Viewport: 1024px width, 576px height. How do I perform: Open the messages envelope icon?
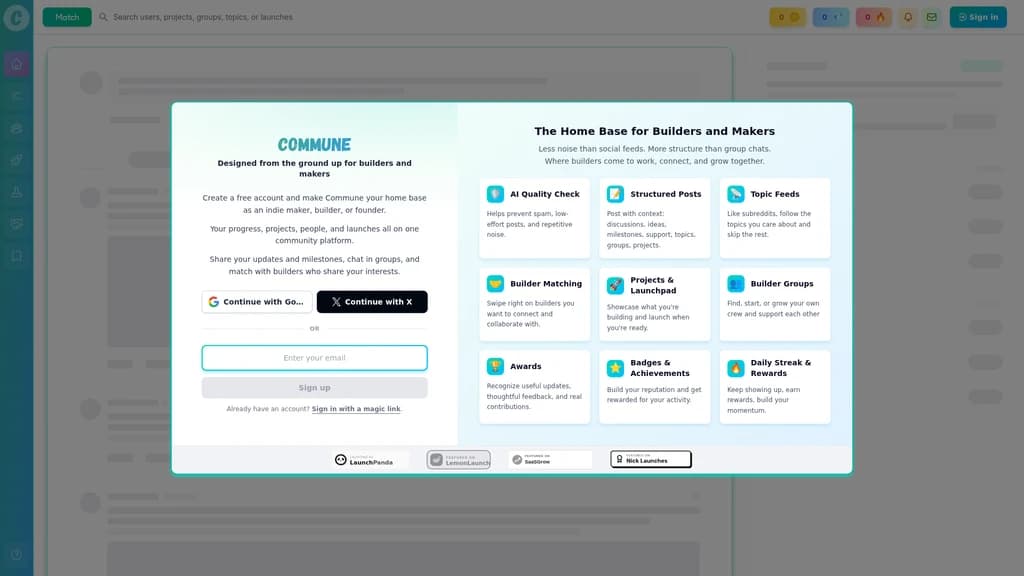tap(932, 17)
